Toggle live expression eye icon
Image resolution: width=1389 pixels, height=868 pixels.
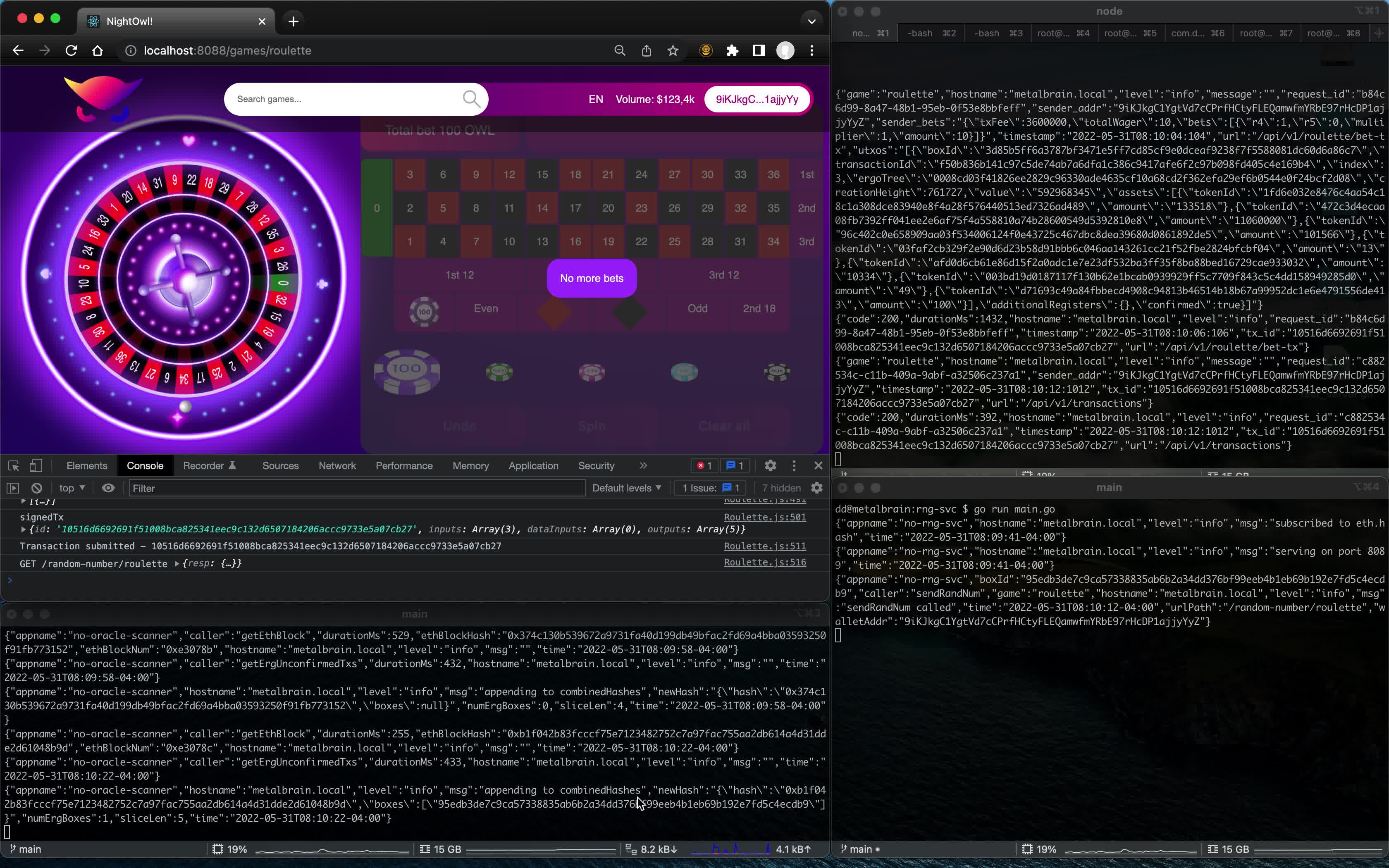tap(108, 488)
